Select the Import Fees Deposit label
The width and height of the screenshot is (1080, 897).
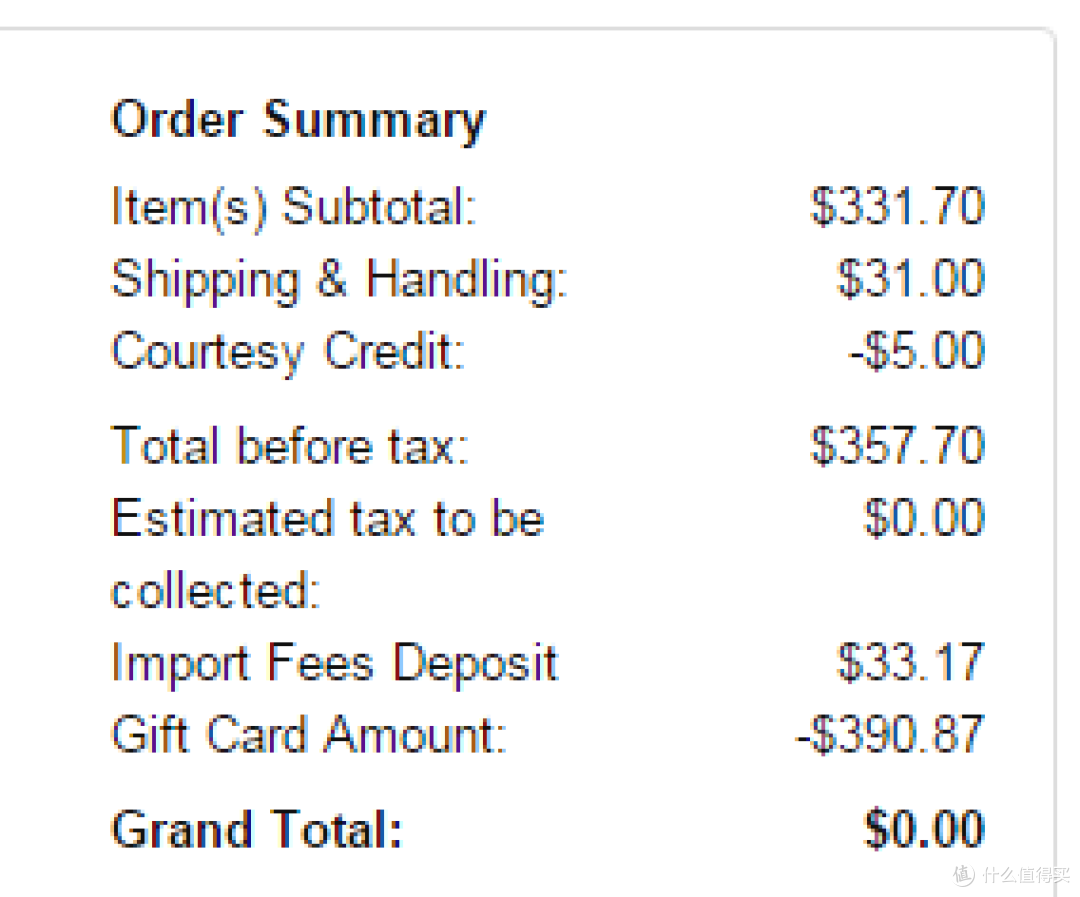334,663
